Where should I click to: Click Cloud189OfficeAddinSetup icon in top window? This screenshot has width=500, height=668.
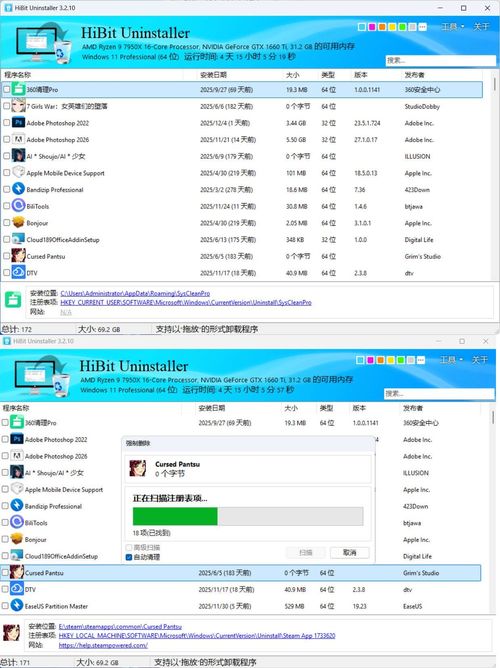point(18,239)
